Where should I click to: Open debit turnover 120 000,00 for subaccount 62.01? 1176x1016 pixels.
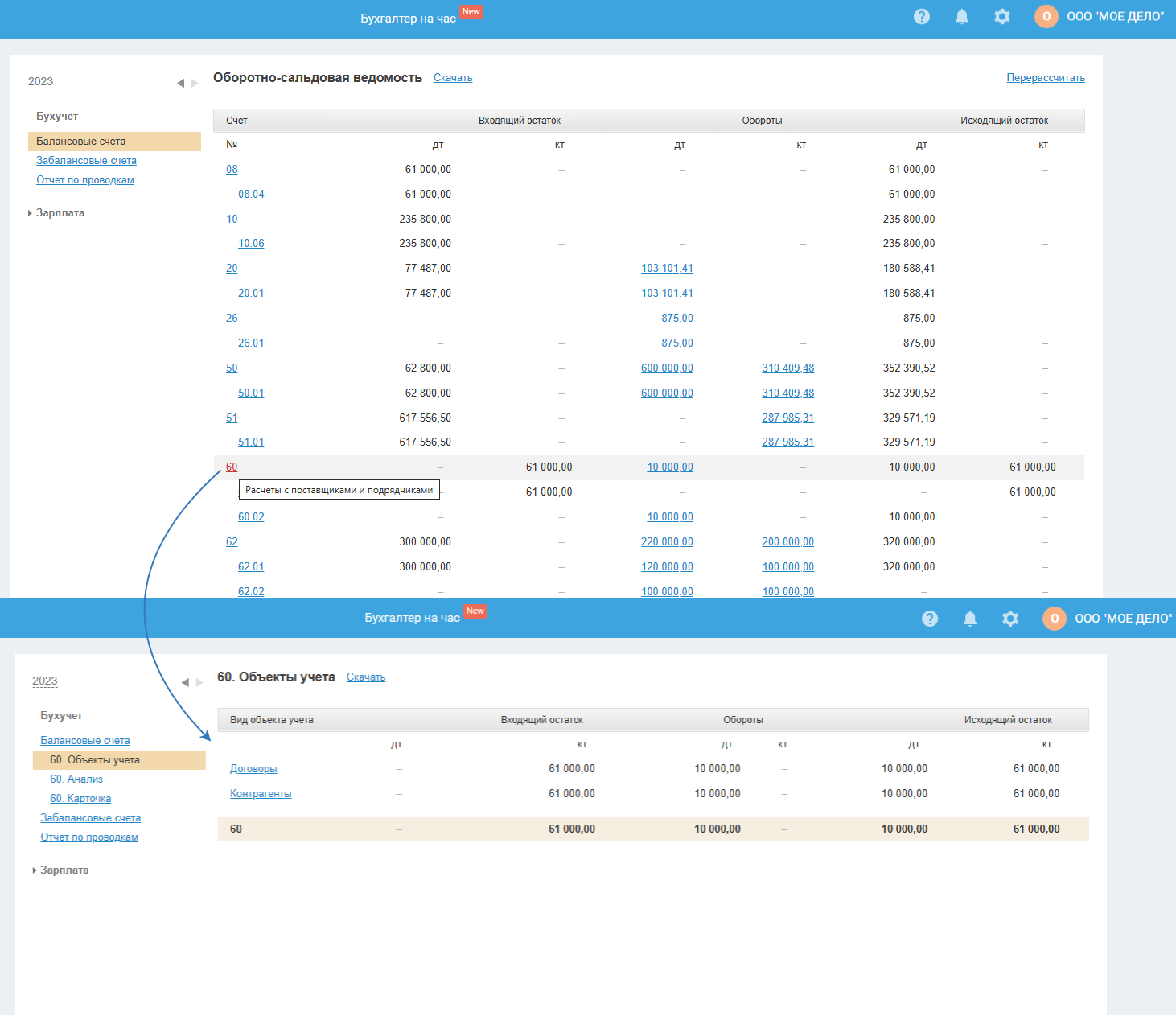[667, 567]
